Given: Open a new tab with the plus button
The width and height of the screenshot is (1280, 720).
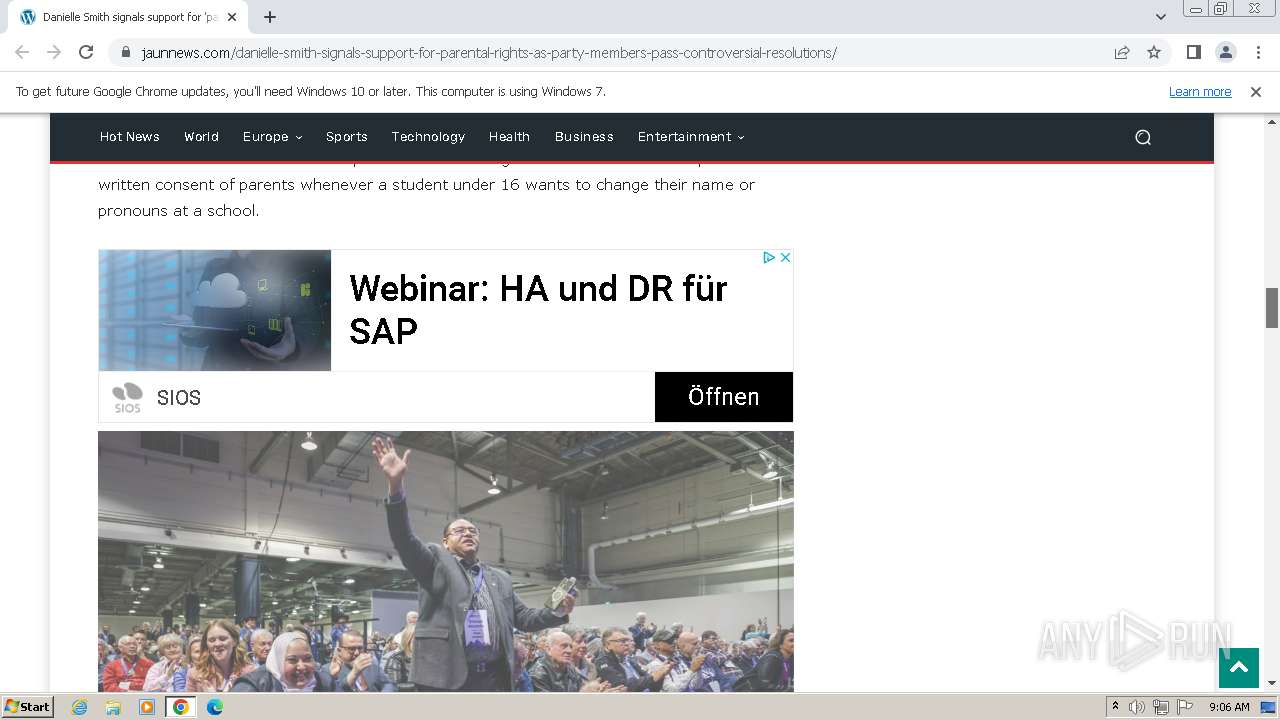Looking at the screenshot, I should [x=270, y=17].
